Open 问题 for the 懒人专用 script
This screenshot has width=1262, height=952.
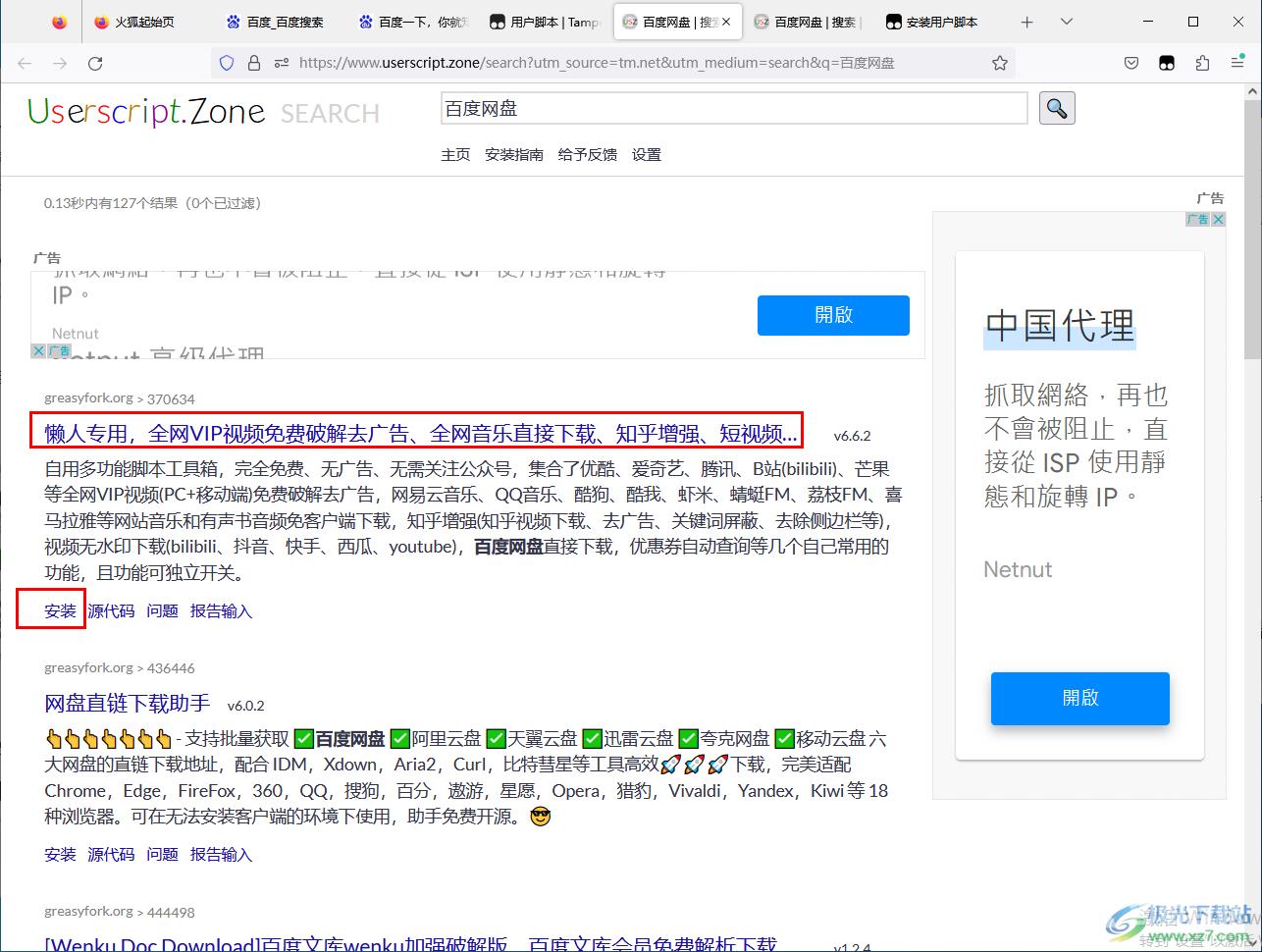click(x=162, y=610)
